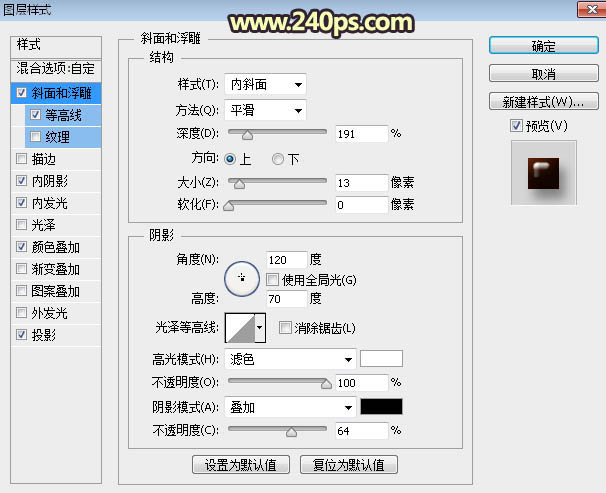Screen dimensions: 606x493
Task: Click the highlight opacity field showing 100
Action: tap(361, 382)
